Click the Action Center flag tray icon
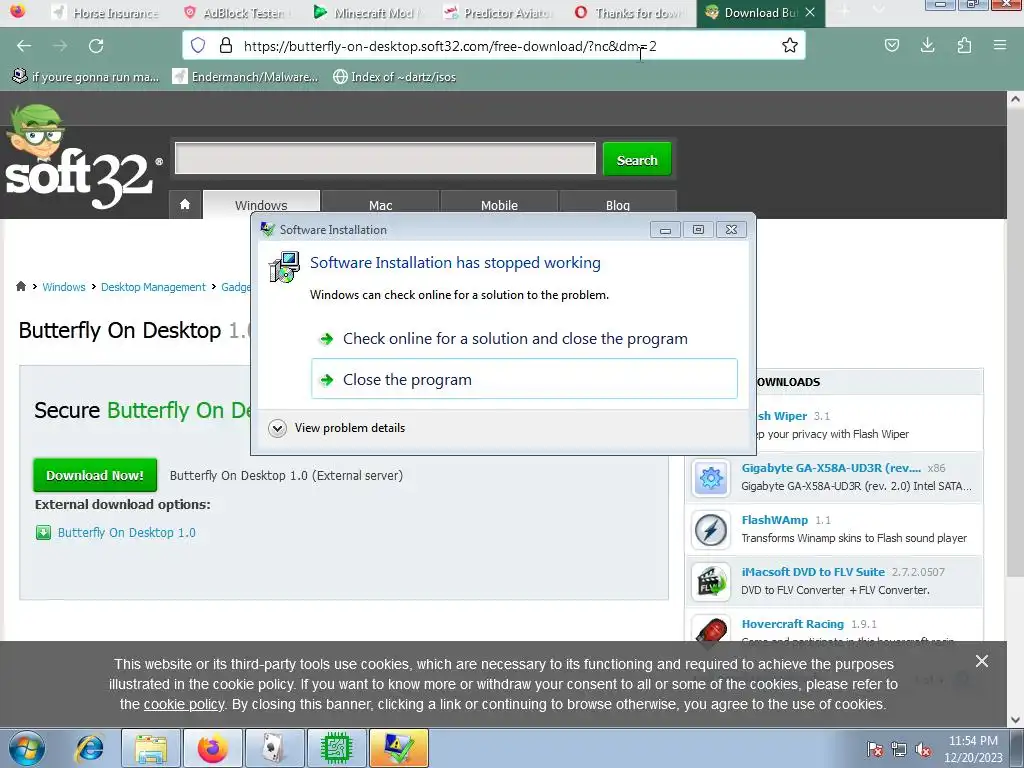1024x768 pixels. point(874,749)
